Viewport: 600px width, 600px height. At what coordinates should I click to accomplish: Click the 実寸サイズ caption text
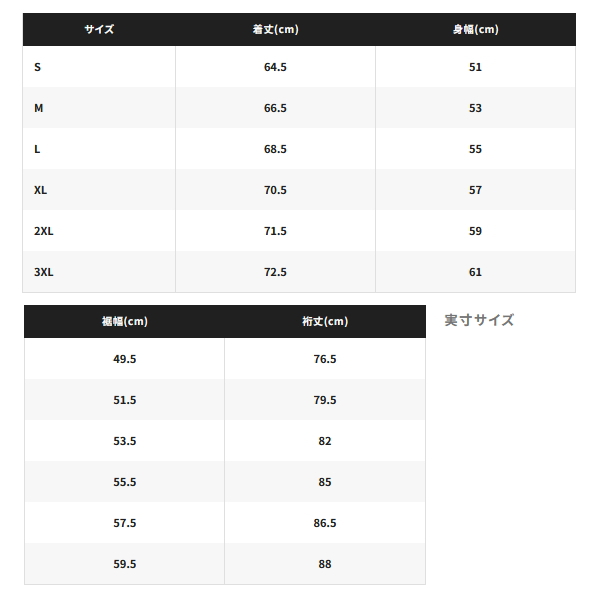click(x=479, y=320)
